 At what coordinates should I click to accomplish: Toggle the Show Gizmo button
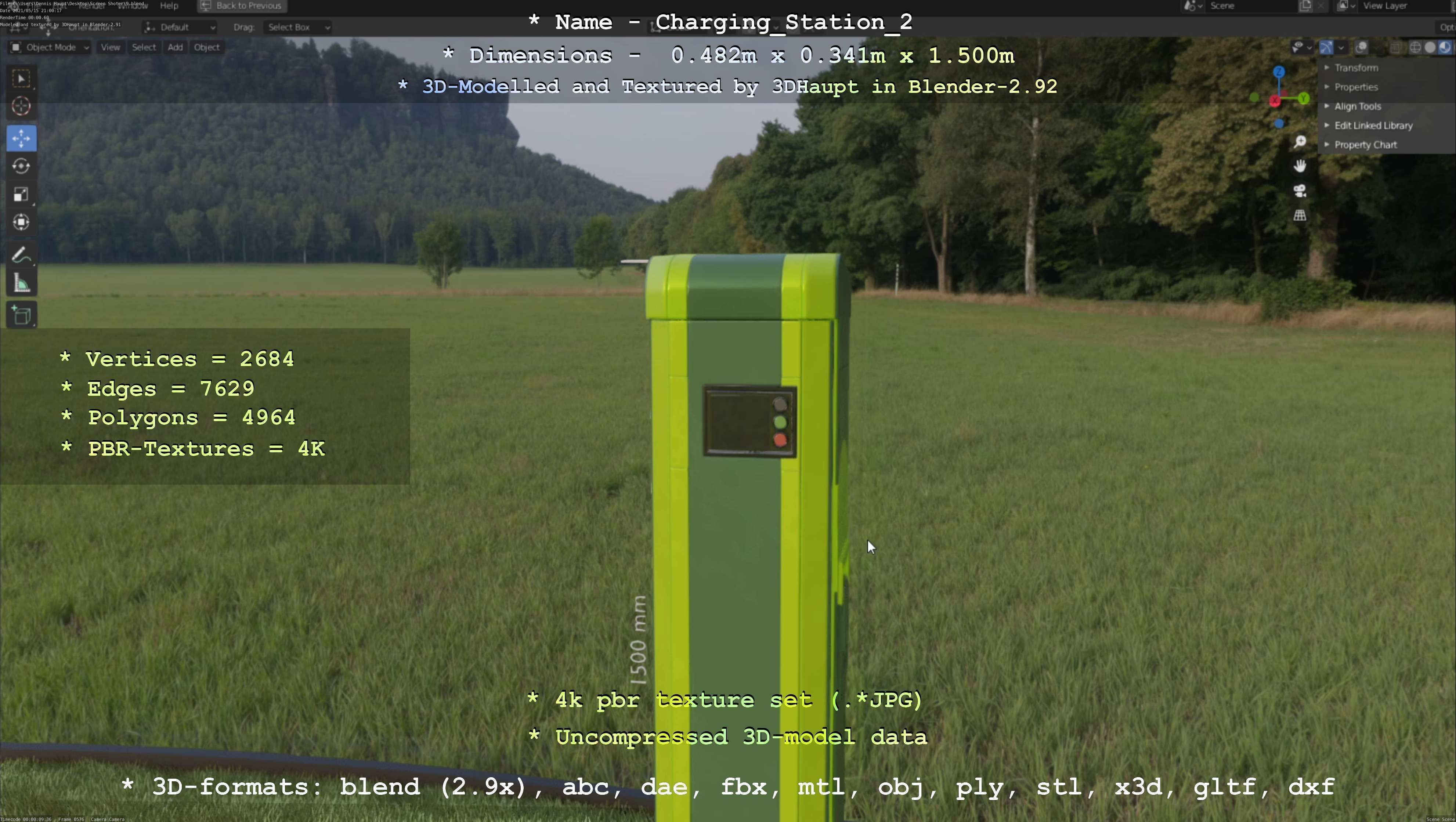[1326, 47]
